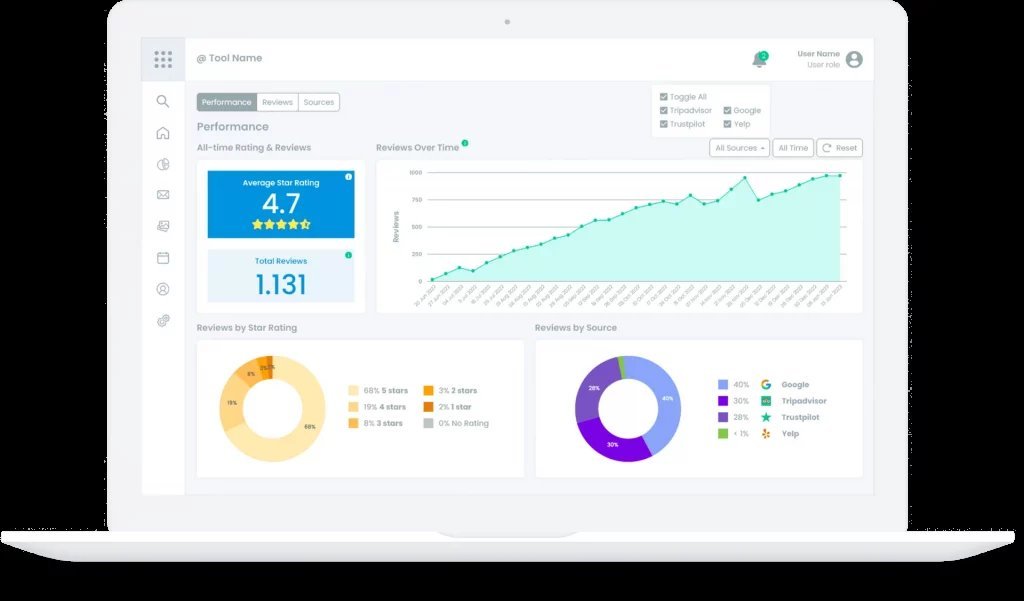Switch to the Reviews tab
Image resolution: width=1024 pixels, height=601 pixels.
click(x=278, y=102)
